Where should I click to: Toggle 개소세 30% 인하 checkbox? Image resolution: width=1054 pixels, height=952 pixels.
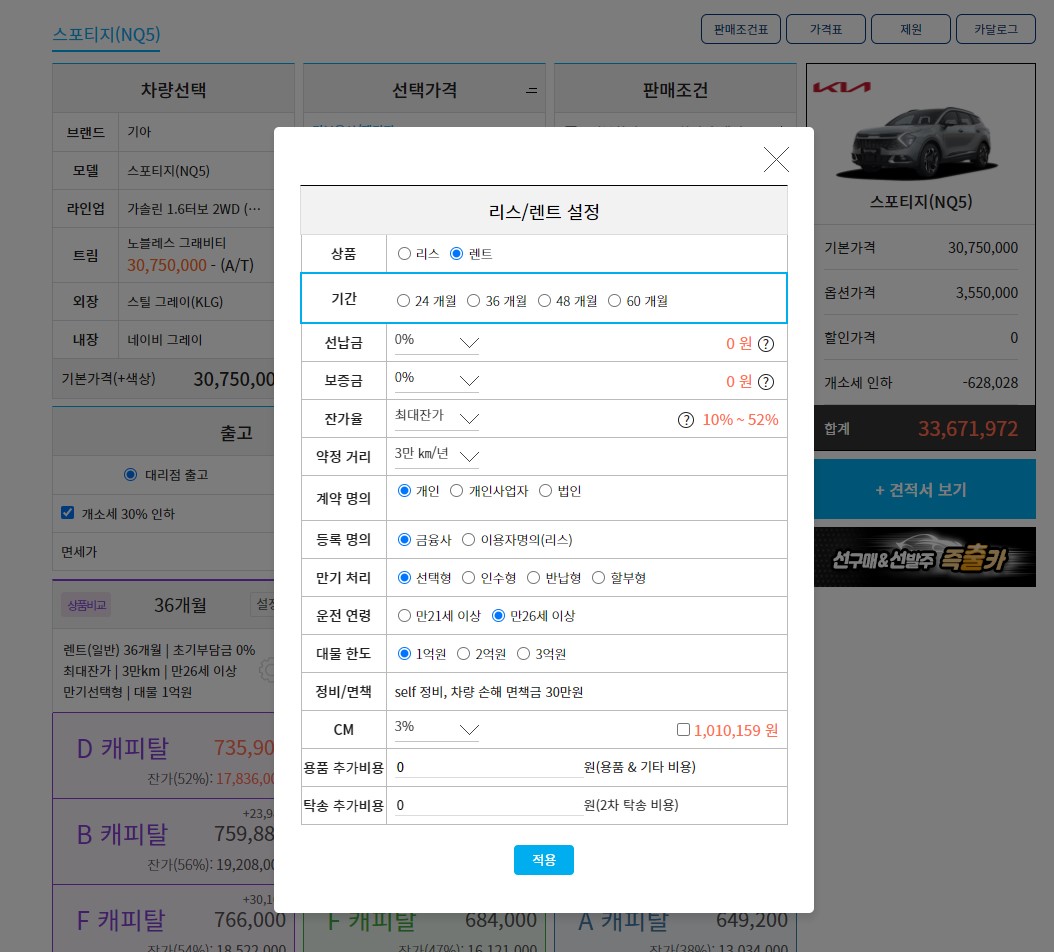coord(67,512)
